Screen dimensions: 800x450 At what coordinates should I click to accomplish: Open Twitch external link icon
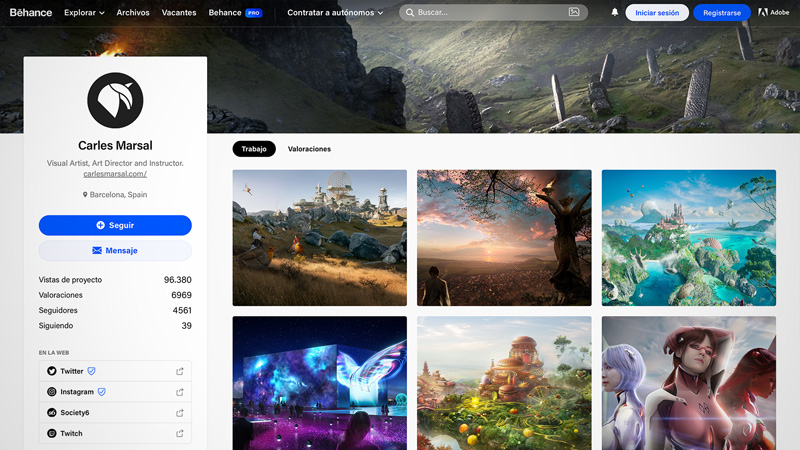coord(180,434)
